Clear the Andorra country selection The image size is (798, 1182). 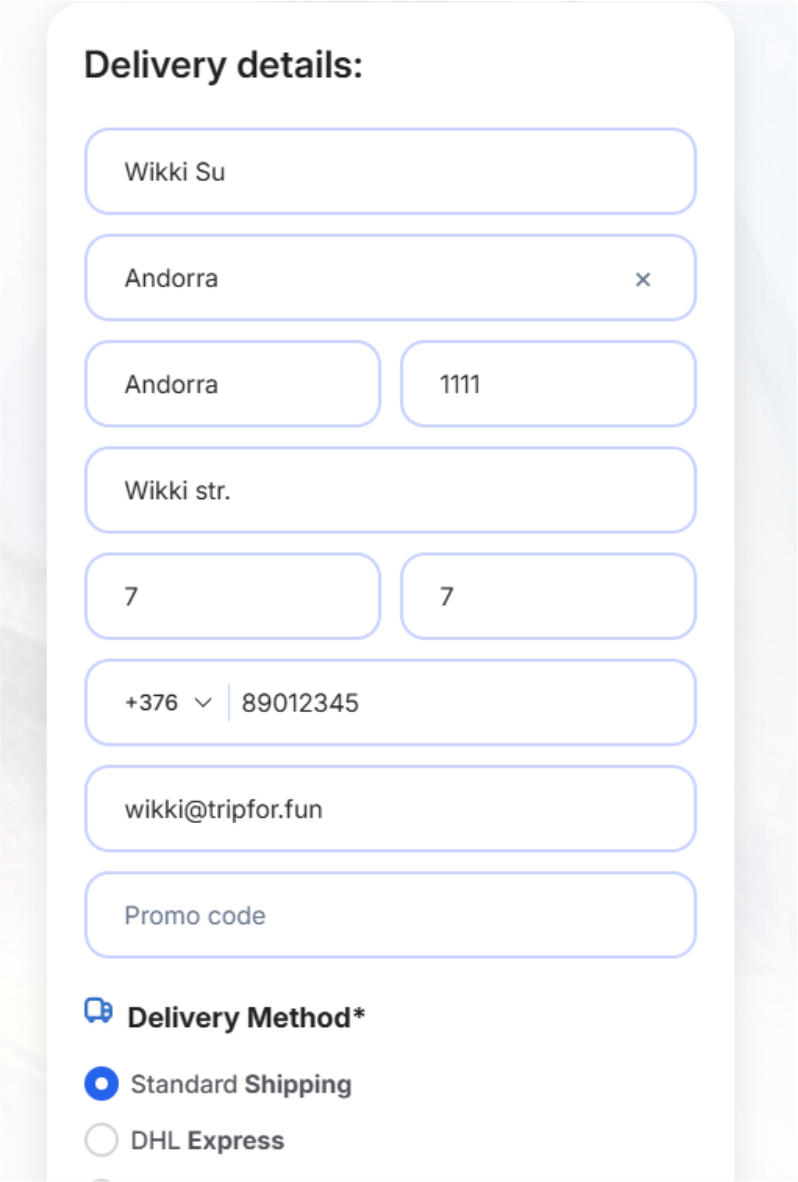click(643, 280)
